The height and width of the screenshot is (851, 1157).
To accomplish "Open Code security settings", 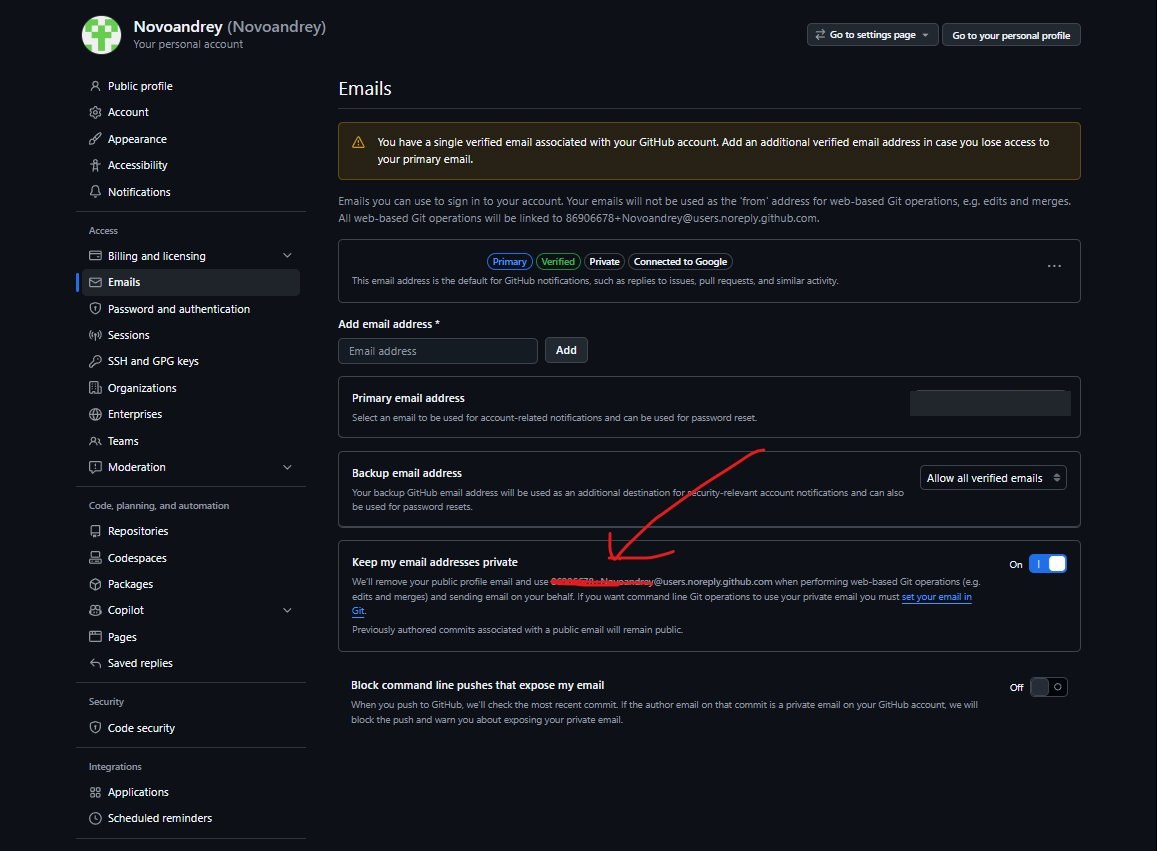I will (141, 728).
